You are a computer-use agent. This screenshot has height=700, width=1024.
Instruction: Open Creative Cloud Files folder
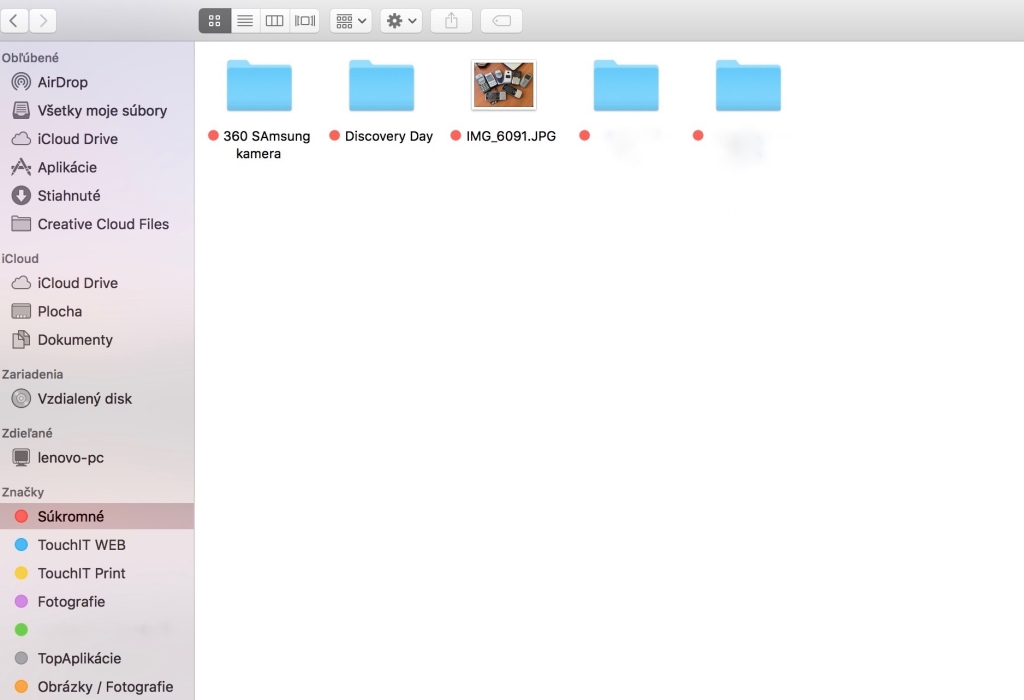tap(103, 224)
